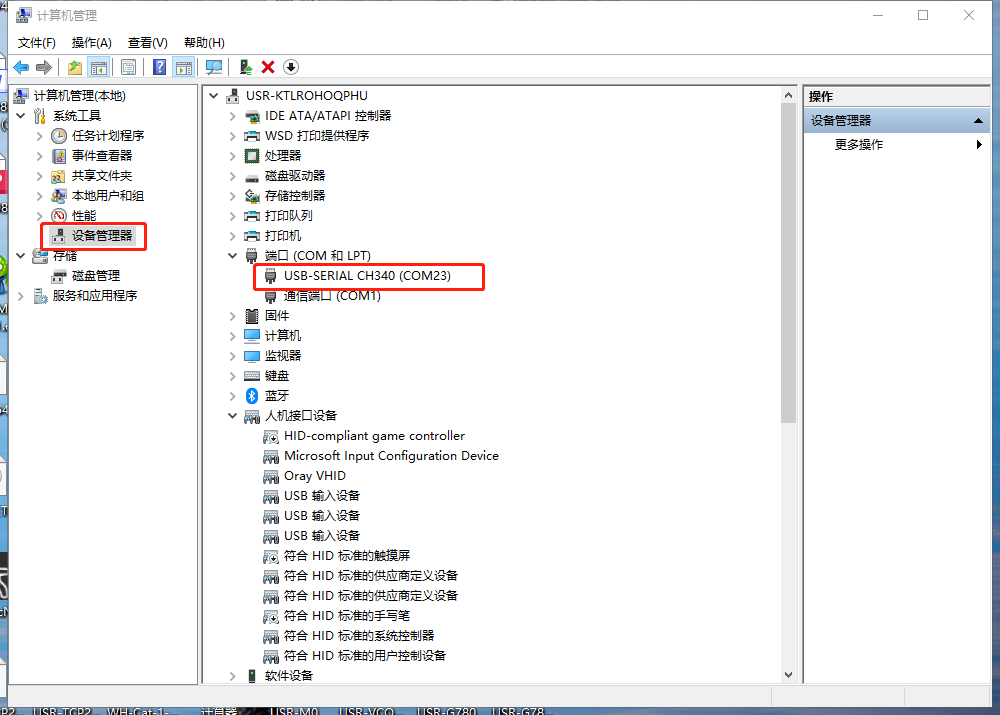Click the COM1 communication port icon
1000x715 pixels.
[270, 296]
